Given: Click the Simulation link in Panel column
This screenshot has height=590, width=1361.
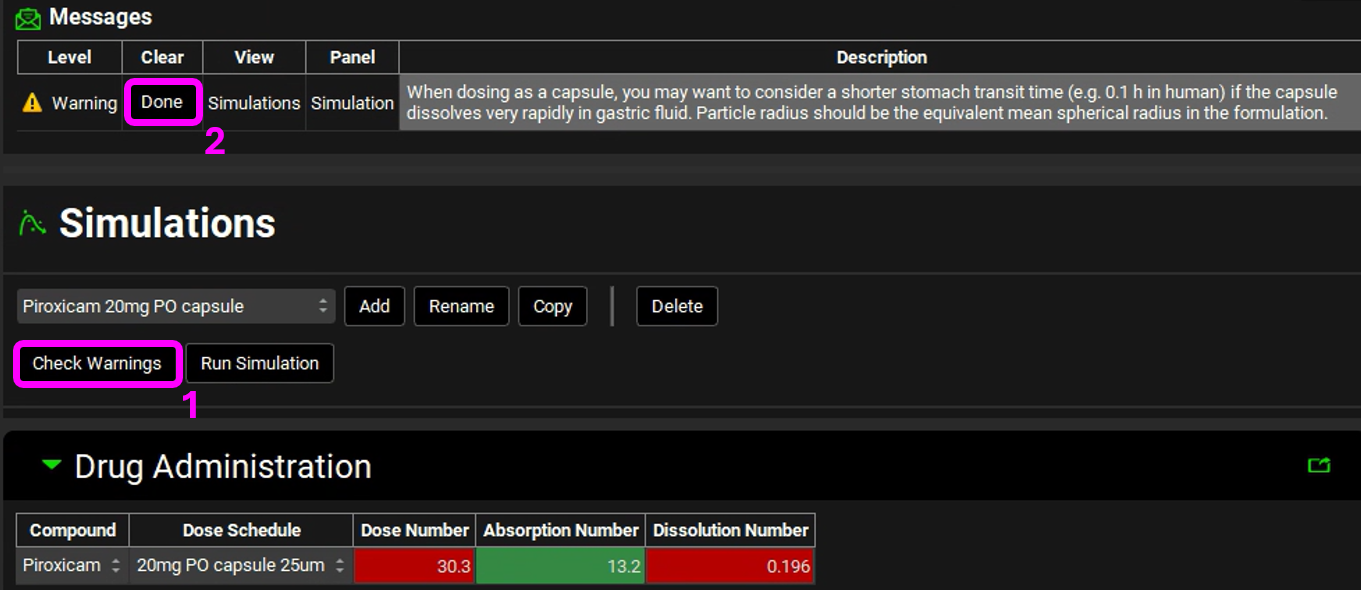Looking at the screenshot, I should tap(352, 103).
